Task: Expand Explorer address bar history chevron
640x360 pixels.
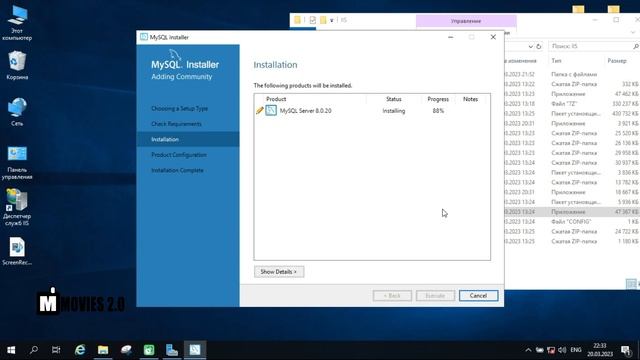Action: pos(530,47)
